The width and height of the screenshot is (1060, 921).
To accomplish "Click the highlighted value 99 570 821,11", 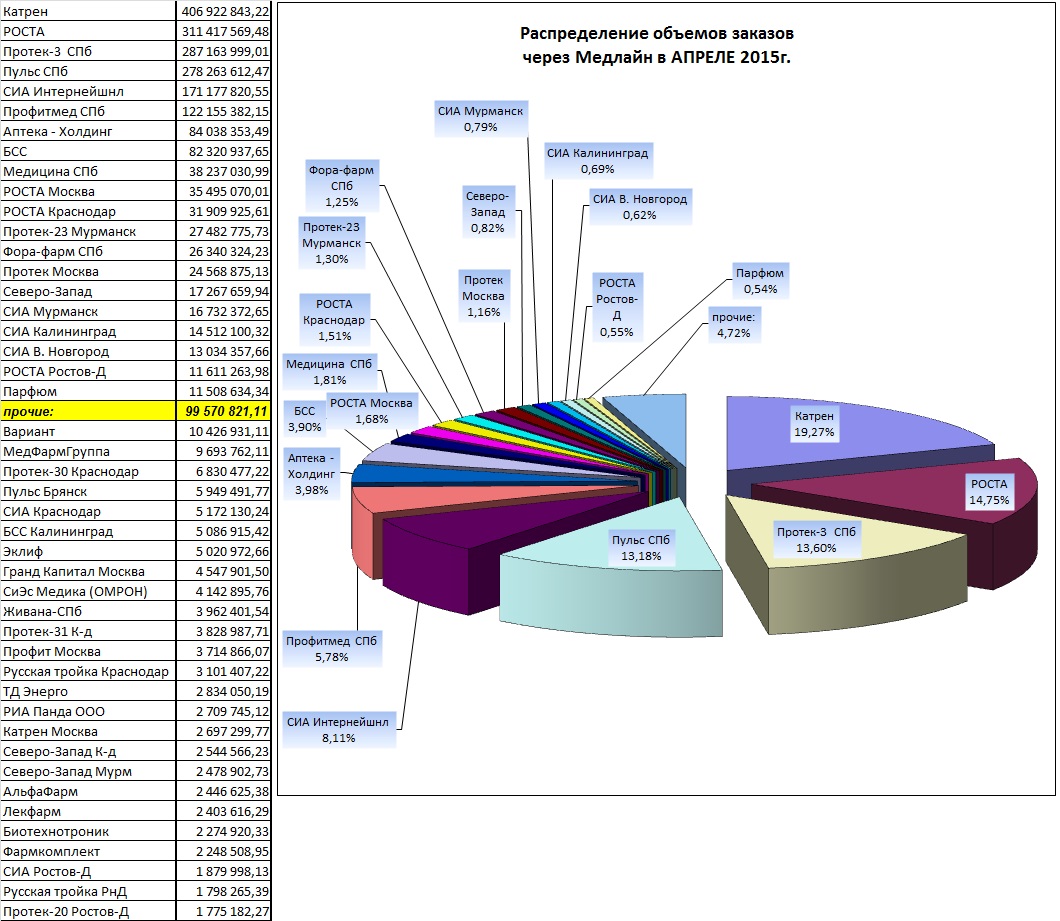I will tap(224, 411).
